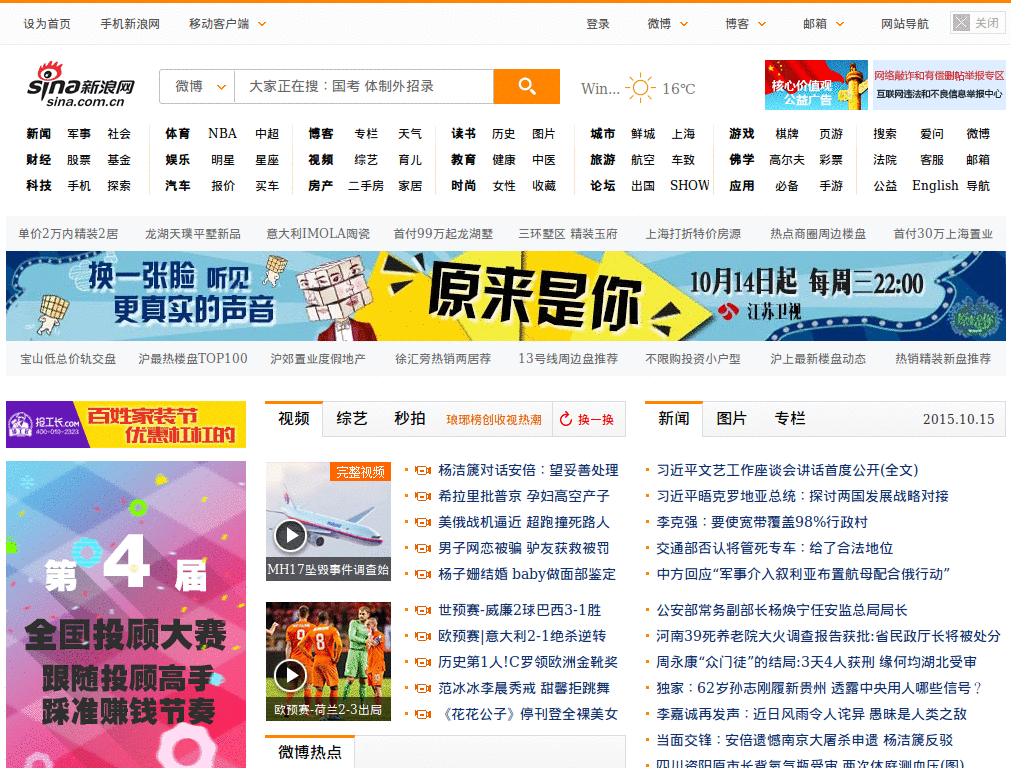This screenshot has width=1024, height=768.
Task: Play the 欧预赛 荷兰2-3出局 video
Action: 328,661
